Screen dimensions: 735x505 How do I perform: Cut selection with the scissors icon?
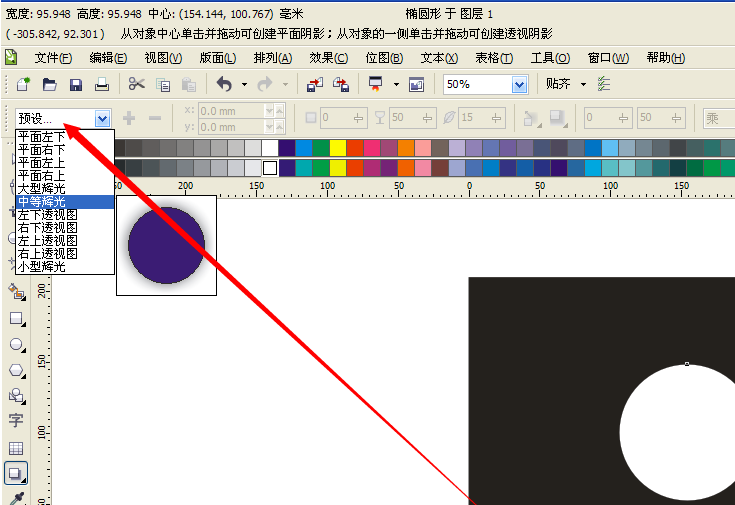136,84
